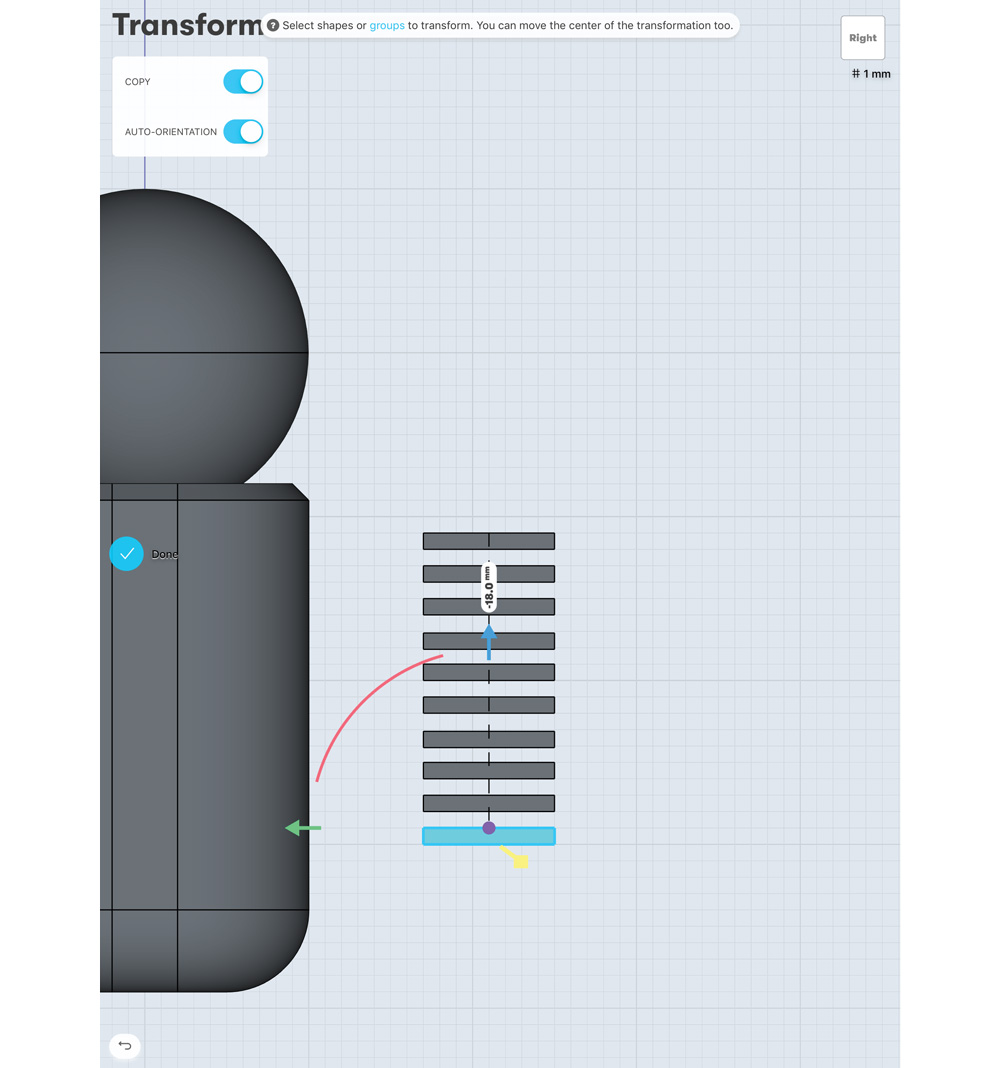Viewport: 1000px width, 1068px height.
Task: Select the purple transformation center dot
Action: [x=488, y=828]
